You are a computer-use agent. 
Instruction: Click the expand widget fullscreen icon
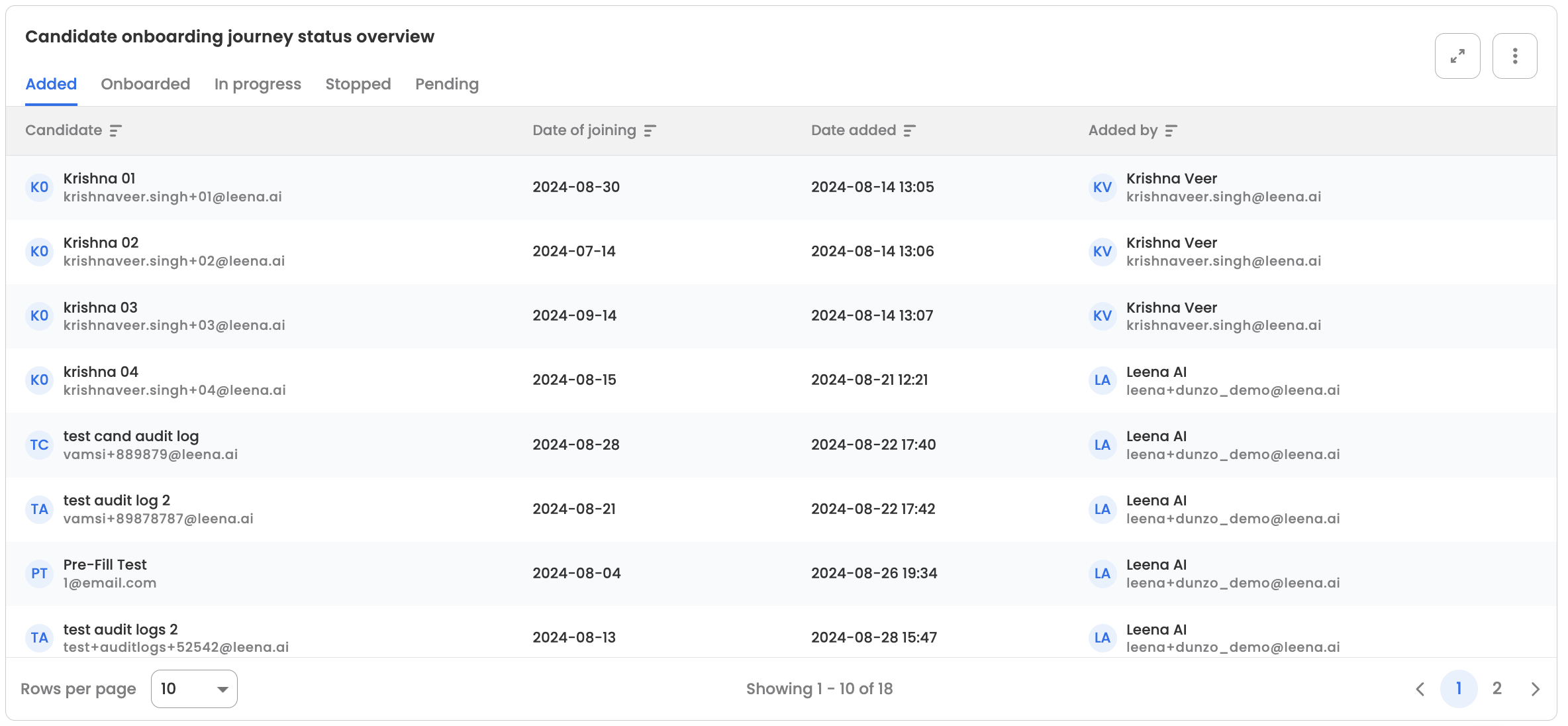pos(1457,56)
